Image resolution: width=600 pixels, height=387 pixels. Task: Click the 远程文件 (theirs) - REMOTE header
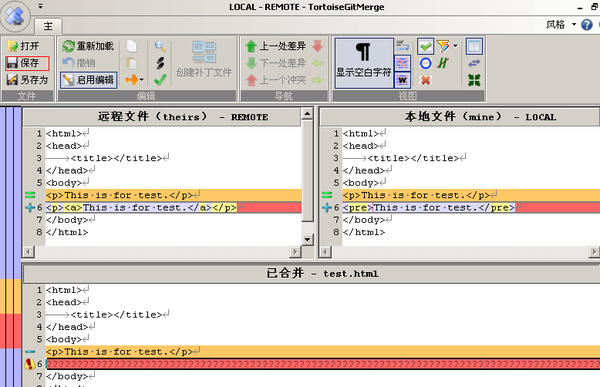pos(161,117)
